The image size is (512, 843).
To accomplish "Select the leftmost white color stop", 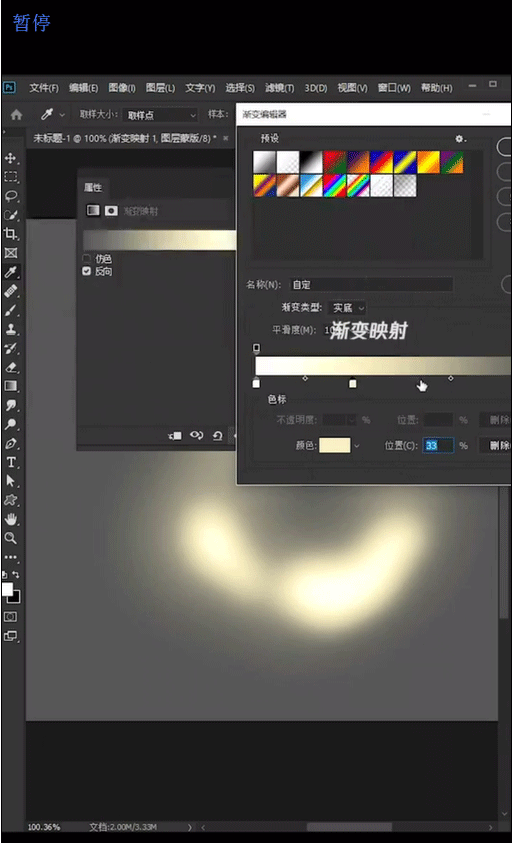I will [x=256, y=383].
